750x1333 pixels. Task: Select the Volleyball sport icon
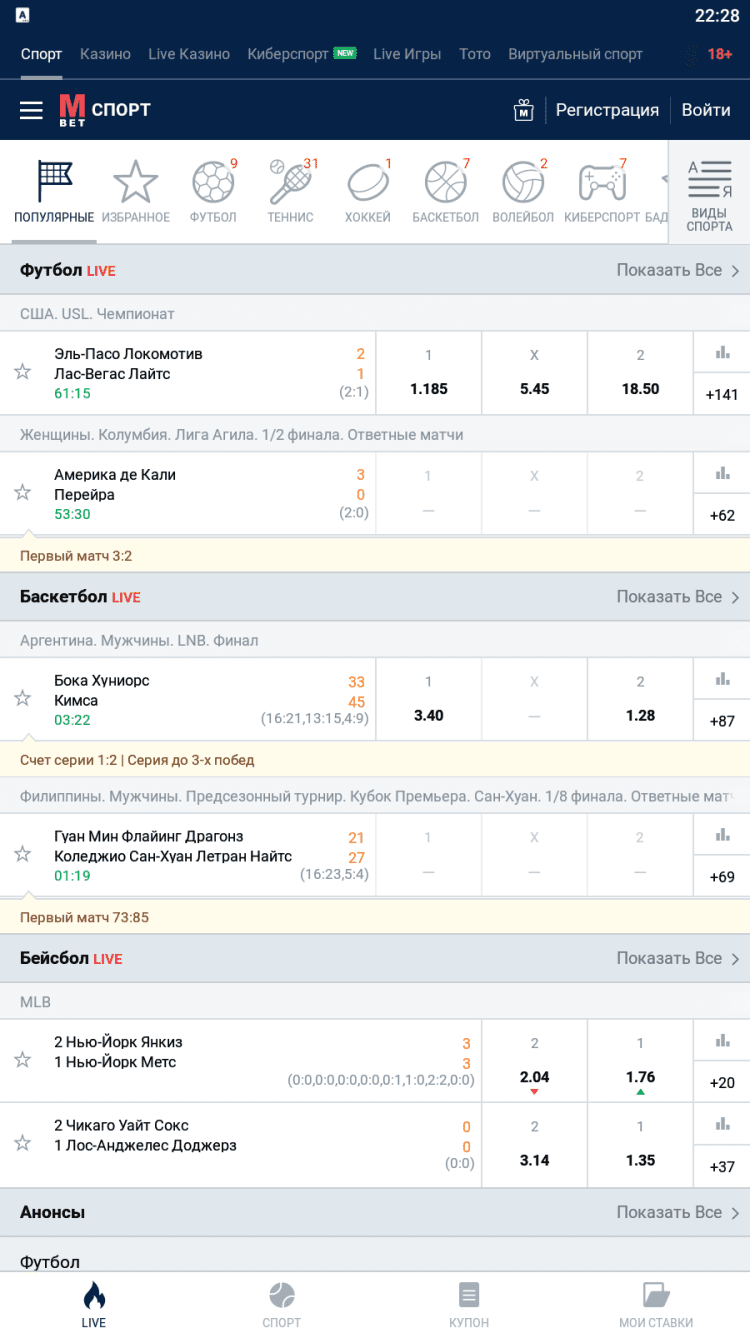tap(523, 192)
